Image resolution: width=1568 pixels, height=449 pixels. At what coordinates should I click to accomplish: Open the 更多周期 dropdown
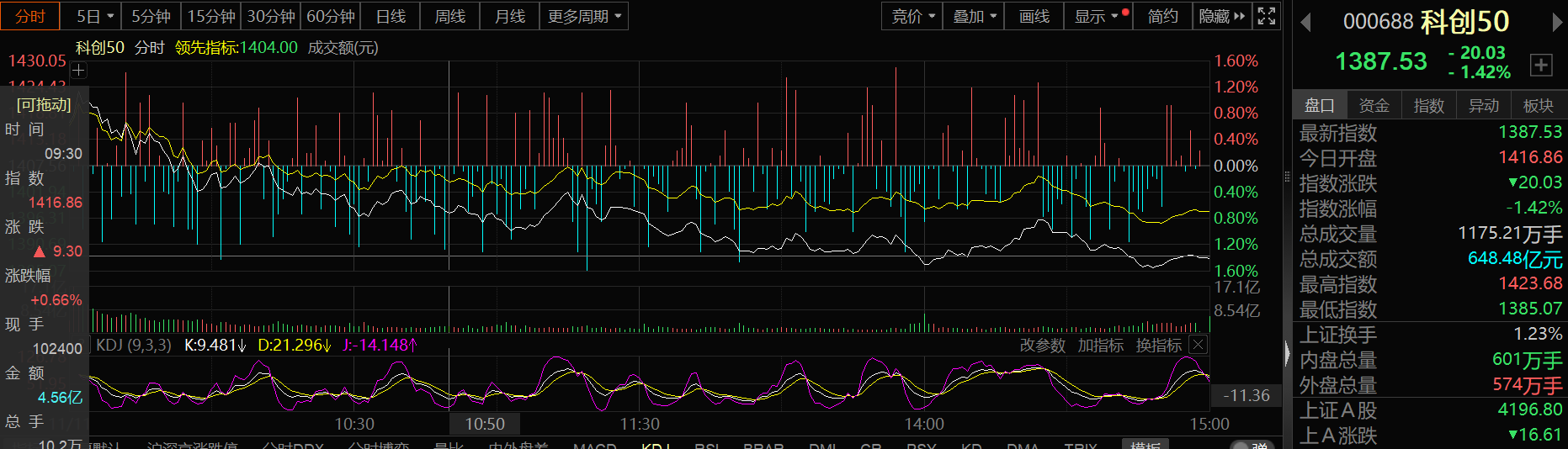pyautogui.click(x=584, y=16)
